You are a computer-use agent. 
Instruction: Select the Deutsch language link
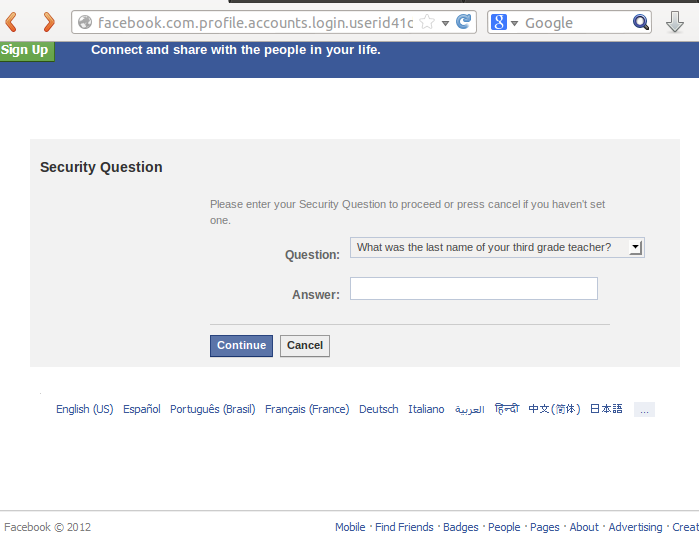pyautogui.click(x=378, y=409)
